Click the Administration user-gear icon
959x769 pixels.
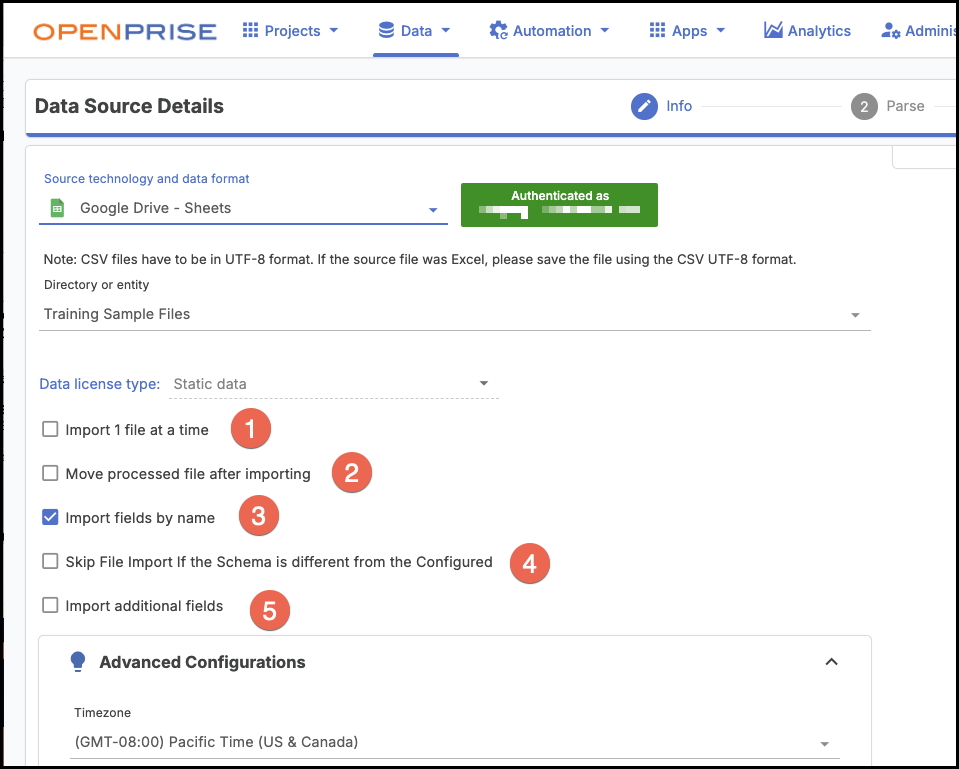coord(890,31)
